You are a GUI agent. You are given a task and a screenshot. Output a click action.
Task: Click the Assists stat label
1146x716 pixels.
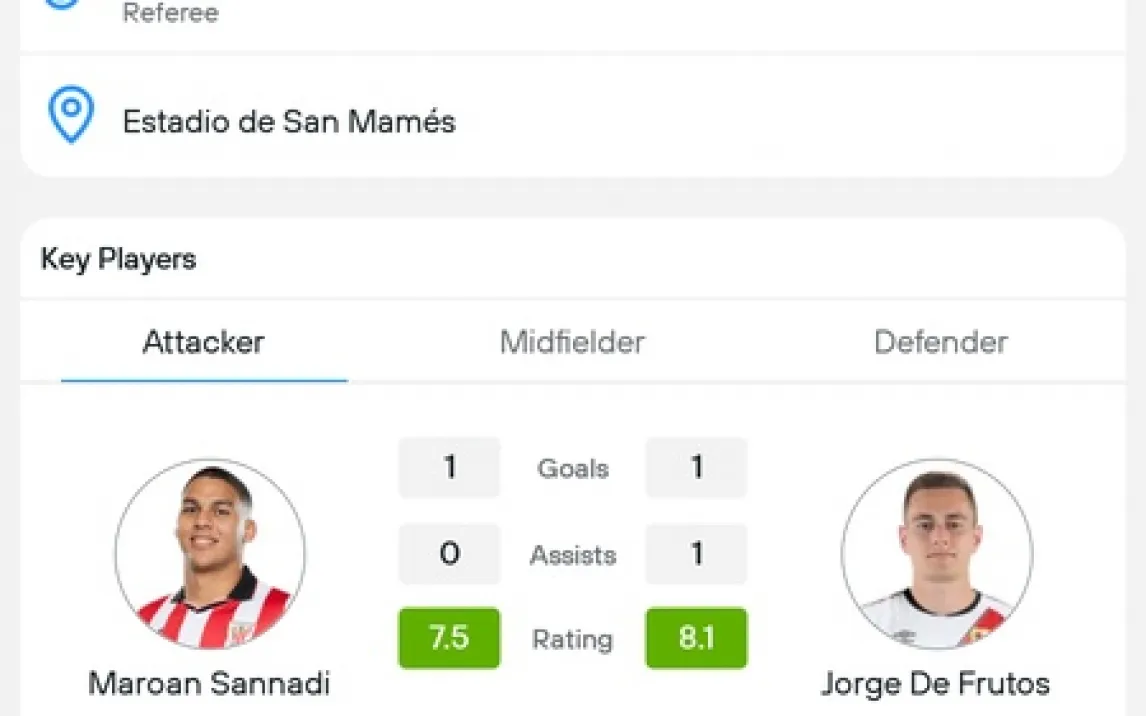coord(573,554)
